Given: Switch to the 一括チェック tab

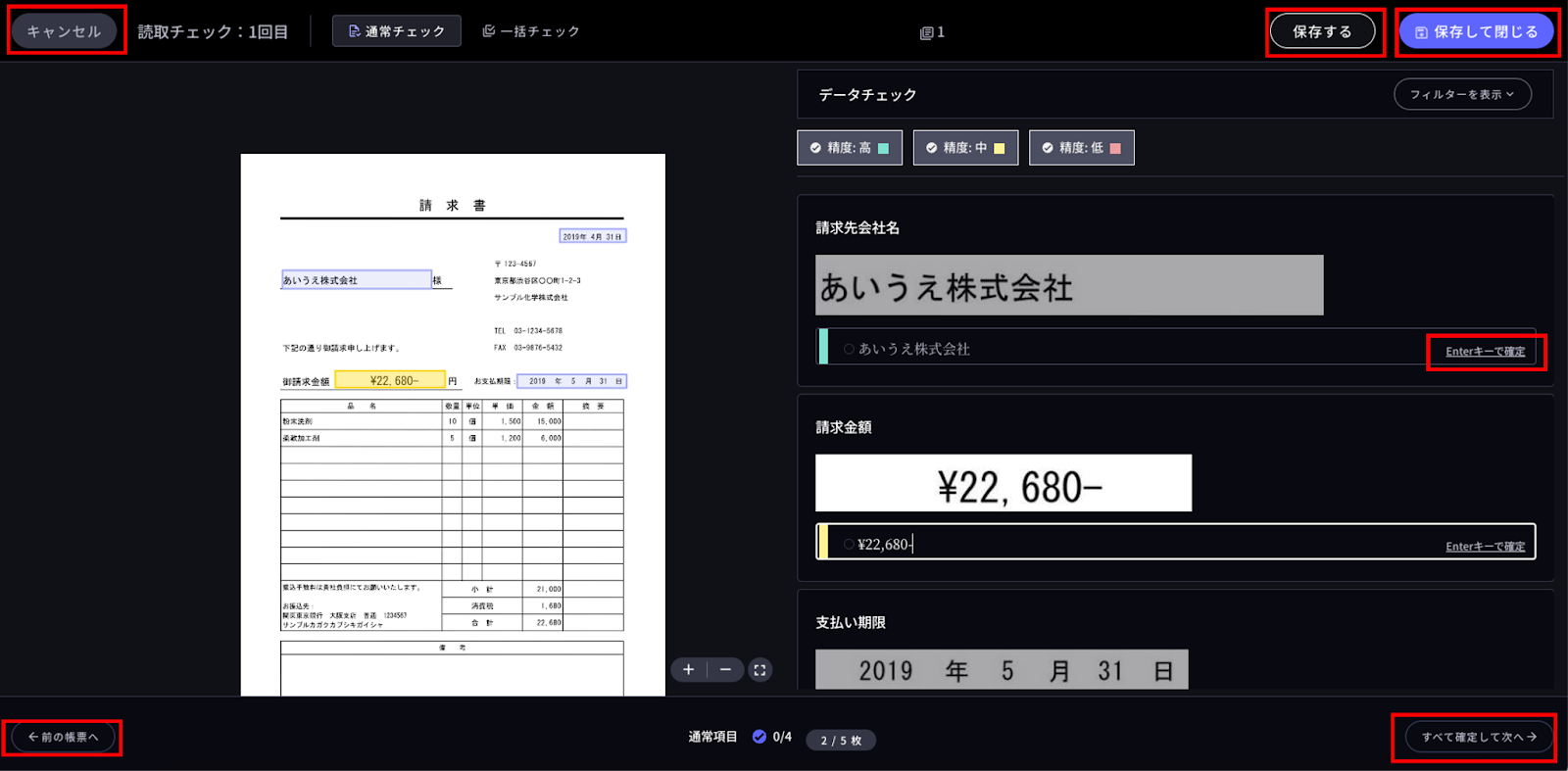Looking at the screenshot, I should click(x=531, y=31).
